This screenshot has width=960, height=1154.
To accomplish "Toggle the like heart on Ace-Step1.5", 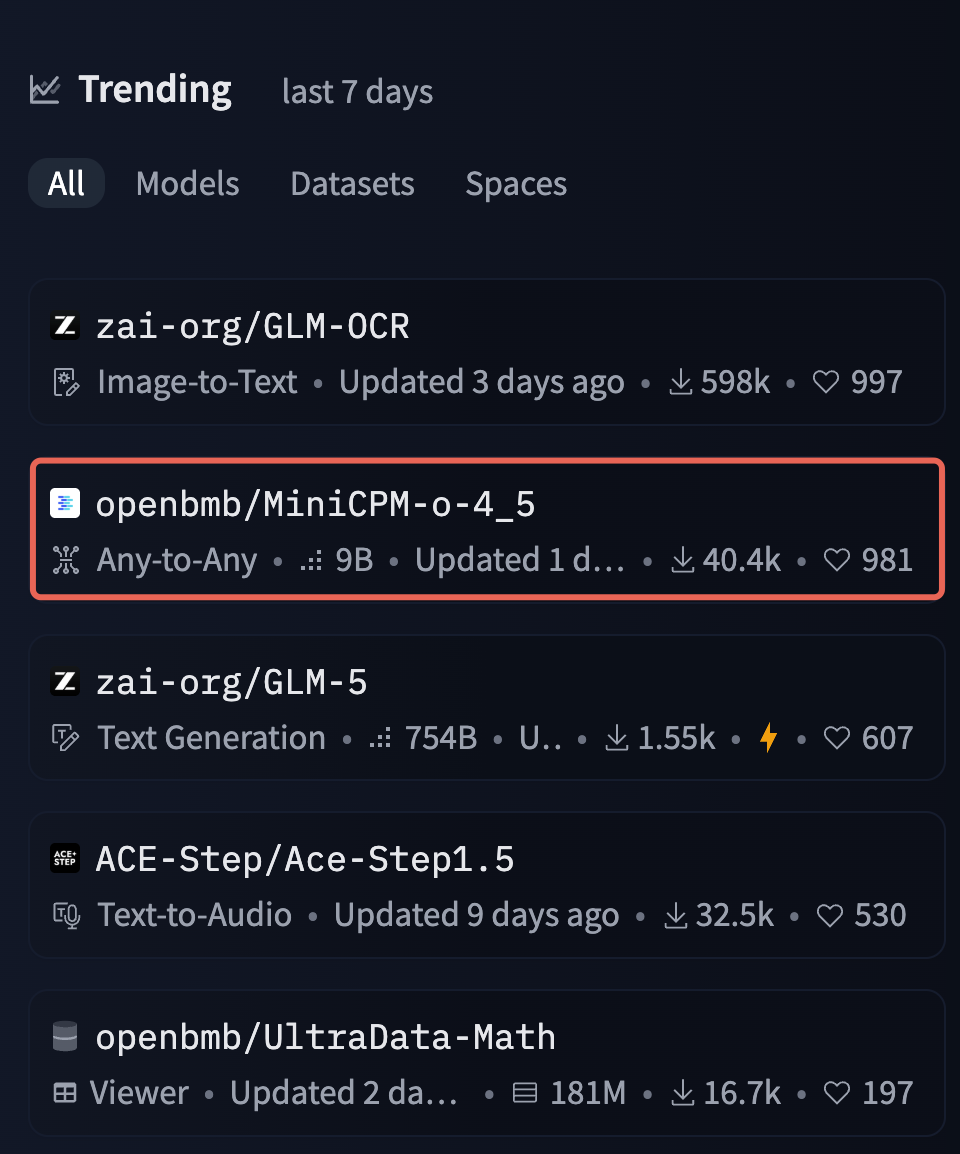I will tap(829, 914).
